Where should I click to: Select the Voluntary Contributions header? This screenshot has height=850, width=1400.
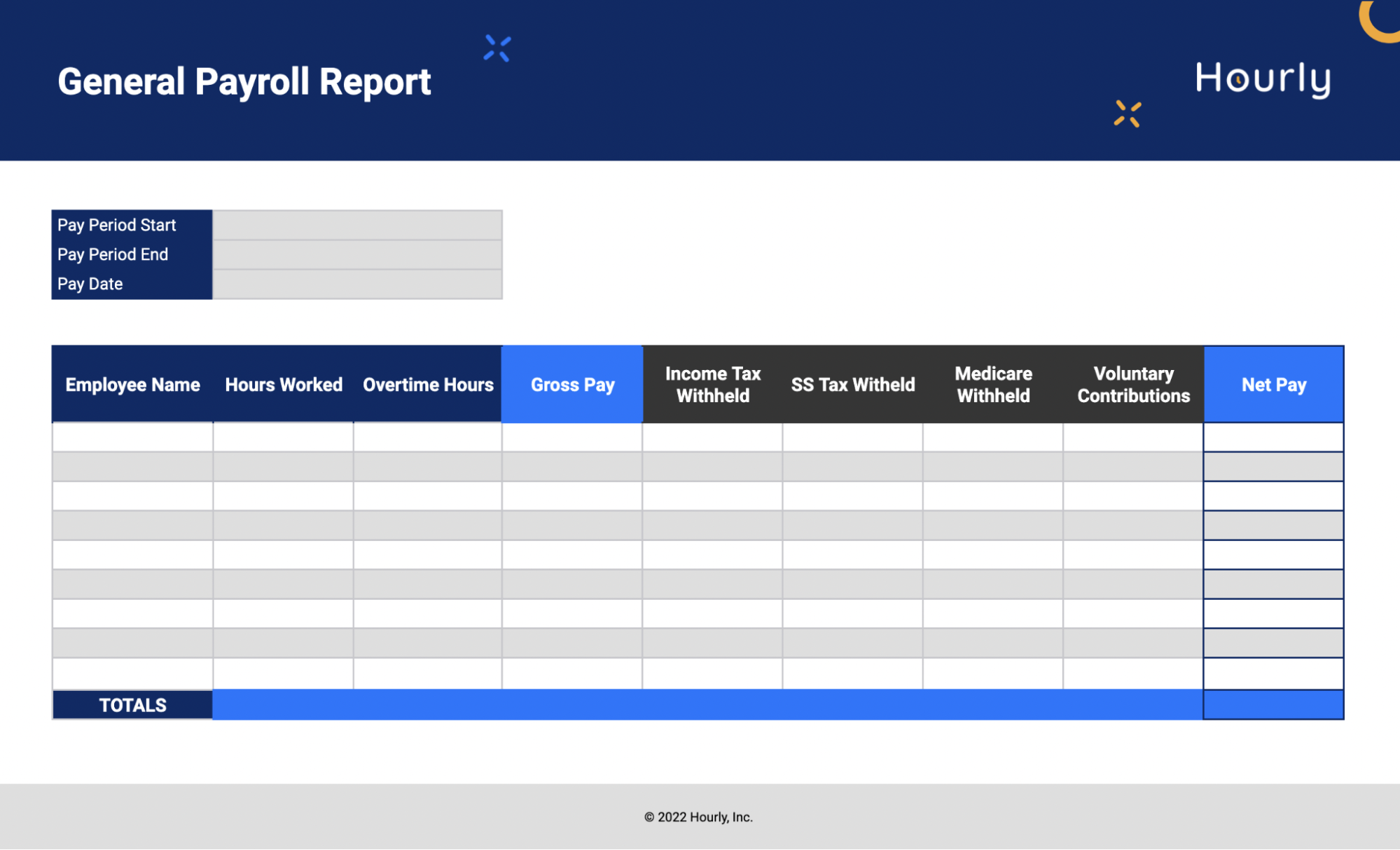coord(1133,385)
